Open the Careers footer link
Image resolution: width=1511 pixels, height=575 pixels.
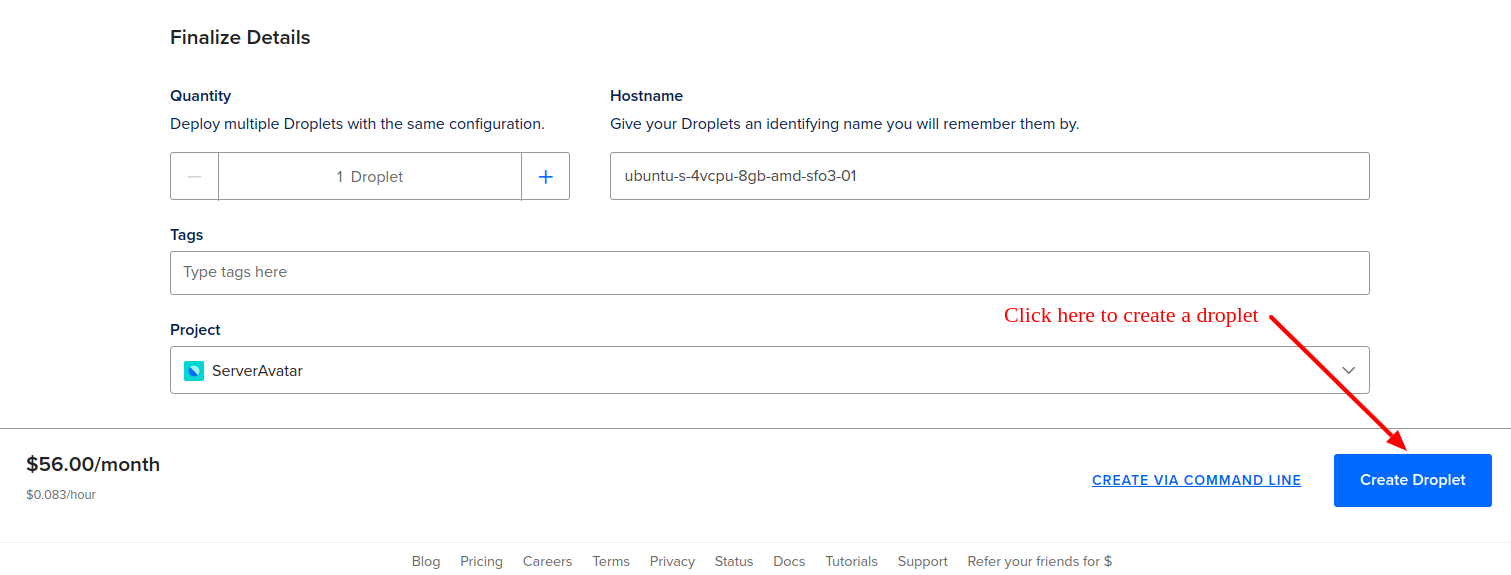547,561
